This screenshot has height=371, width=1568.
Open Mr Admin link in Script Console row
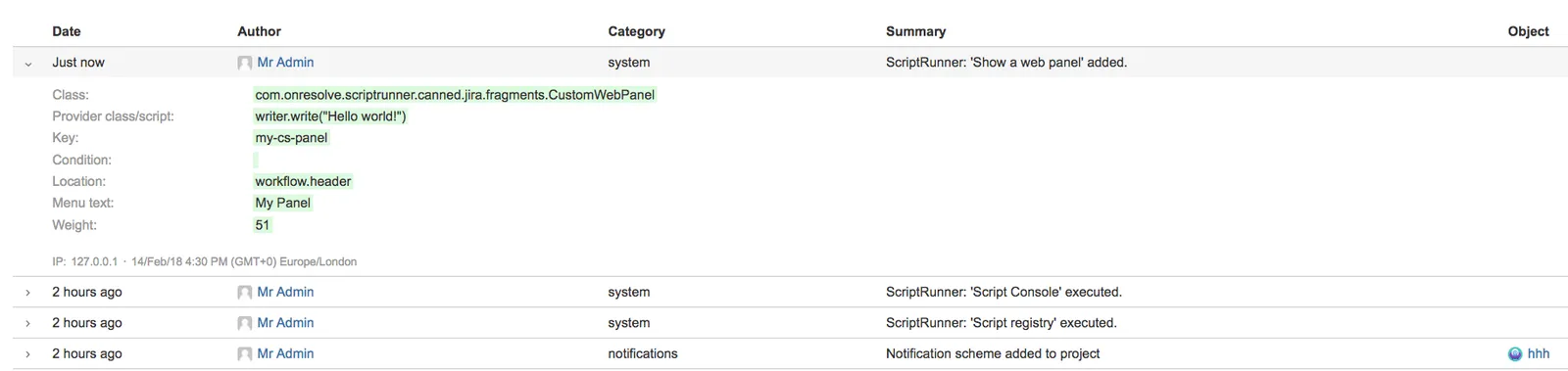(285, 292)
